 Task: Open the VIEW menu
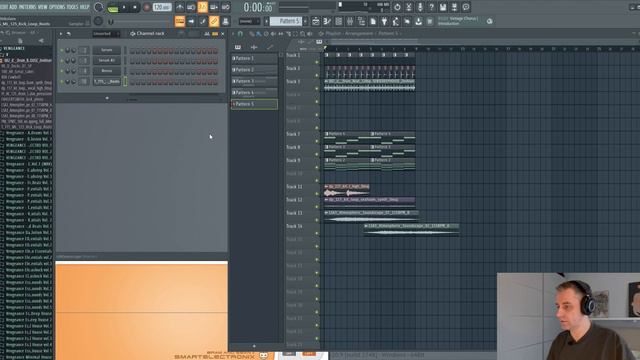[x=42, y=7]
